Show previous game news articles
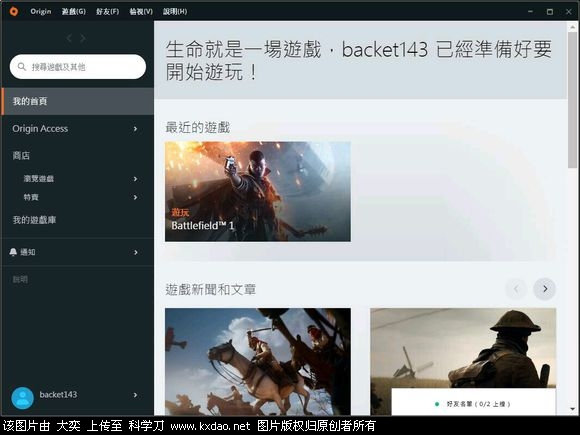This screenshot has height=435, width=580. (516, 289)
